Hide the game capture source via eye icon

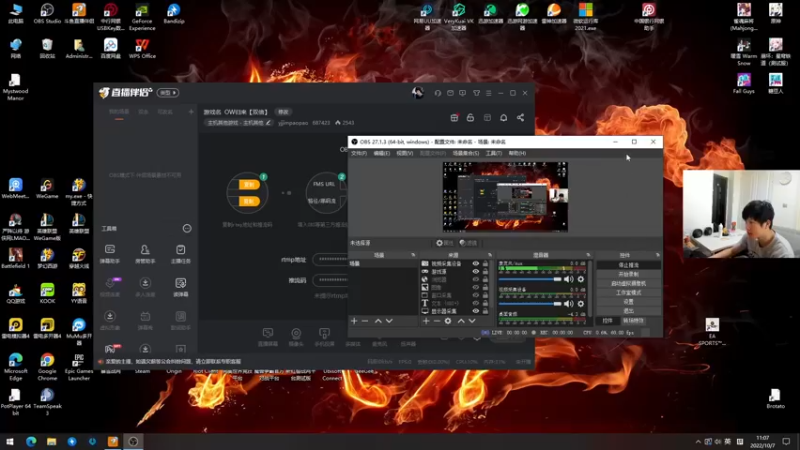click(x=476, y=271)
